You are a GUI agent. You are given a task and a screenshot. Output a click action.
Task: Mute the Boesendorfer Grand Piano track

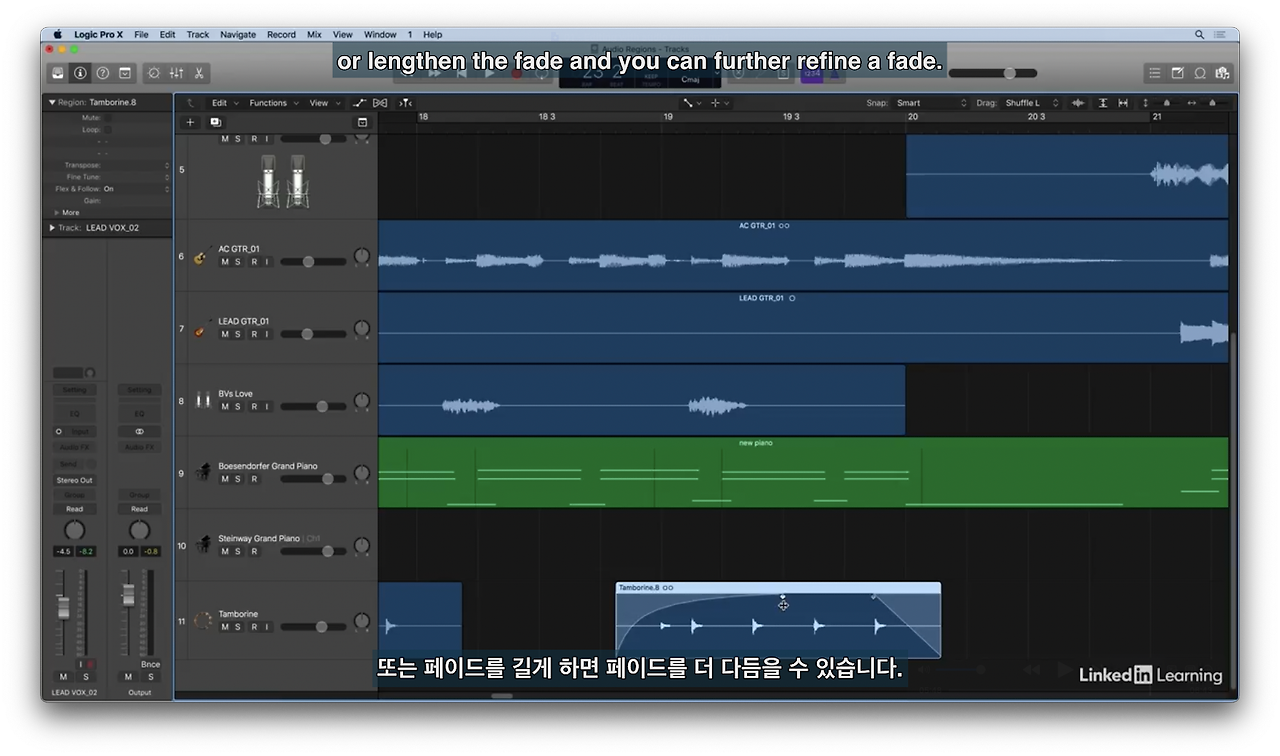pos(225,479)
